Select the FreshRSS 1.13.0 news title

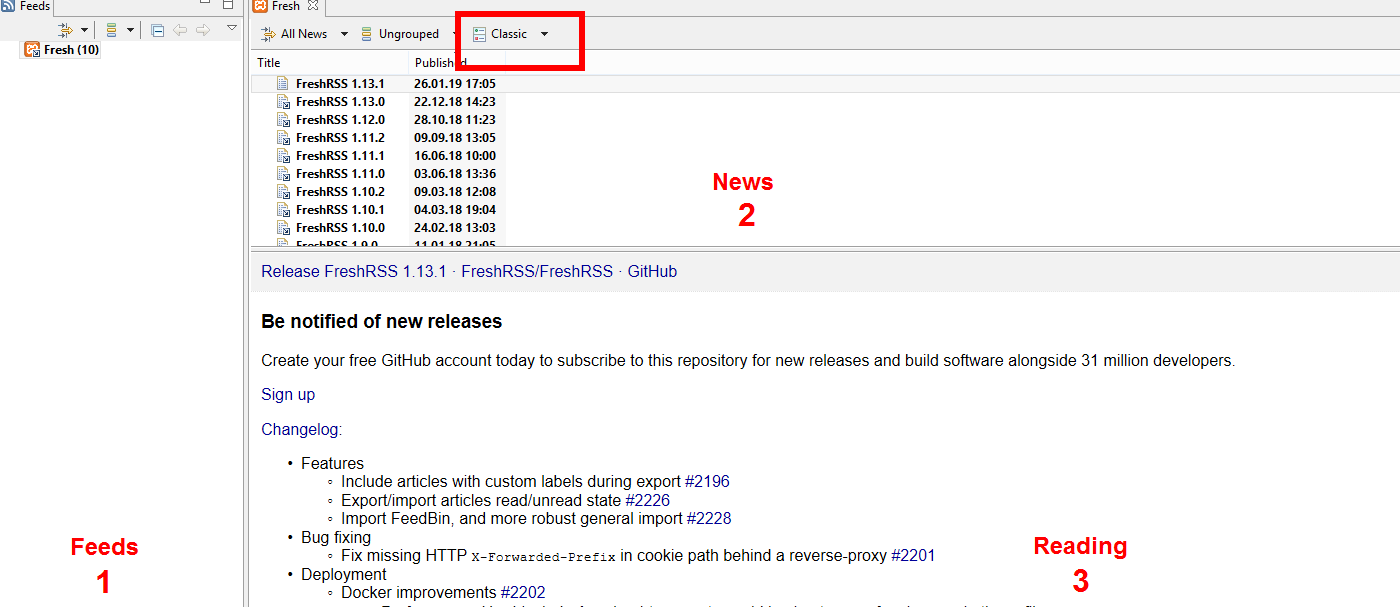coord(340,102)
